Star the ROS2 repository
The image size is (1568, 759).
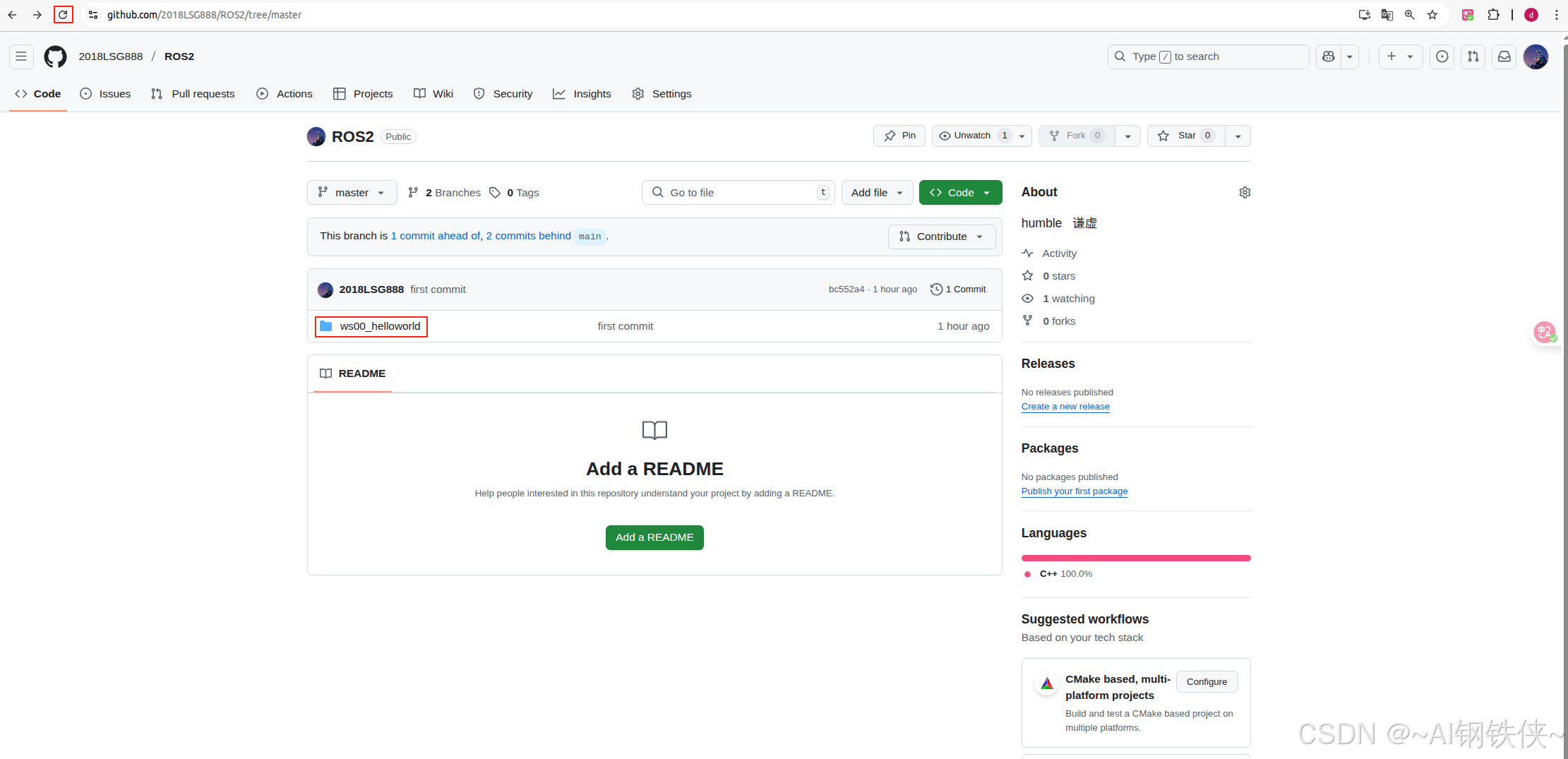(x=1187, y=136)
